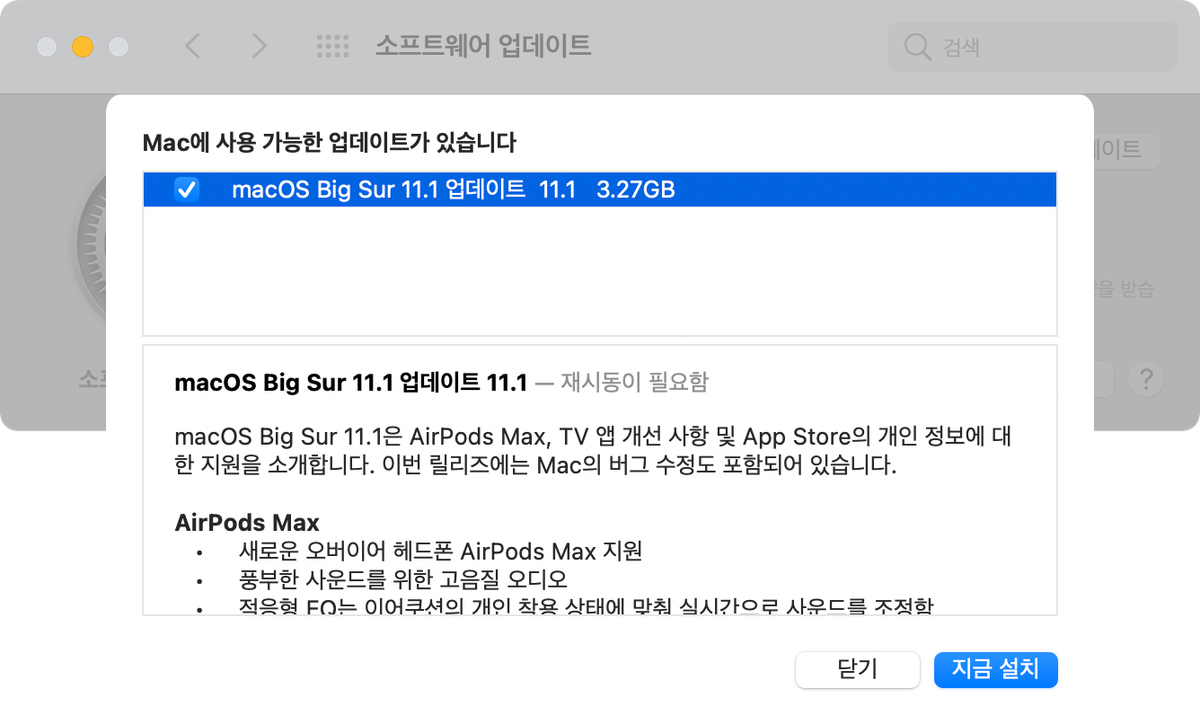Click the Mac에 사용 가능한 업데이트가 있습니다 heading
1200x724 pixels.
point(330,143)
